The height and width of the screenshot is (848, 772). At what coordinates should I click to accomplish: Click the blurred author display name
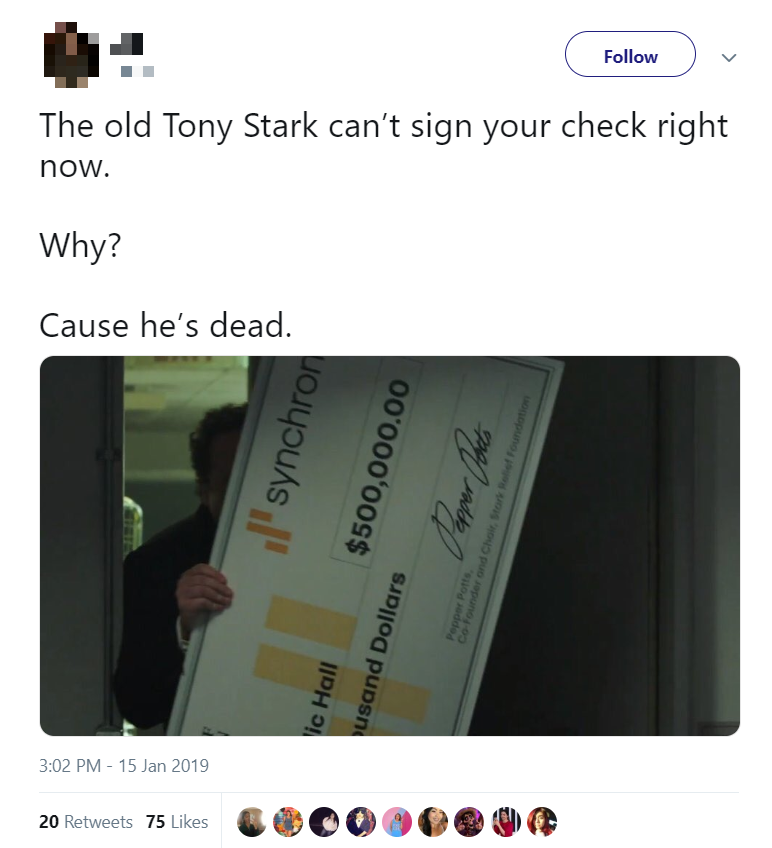(x=127, y=44)
